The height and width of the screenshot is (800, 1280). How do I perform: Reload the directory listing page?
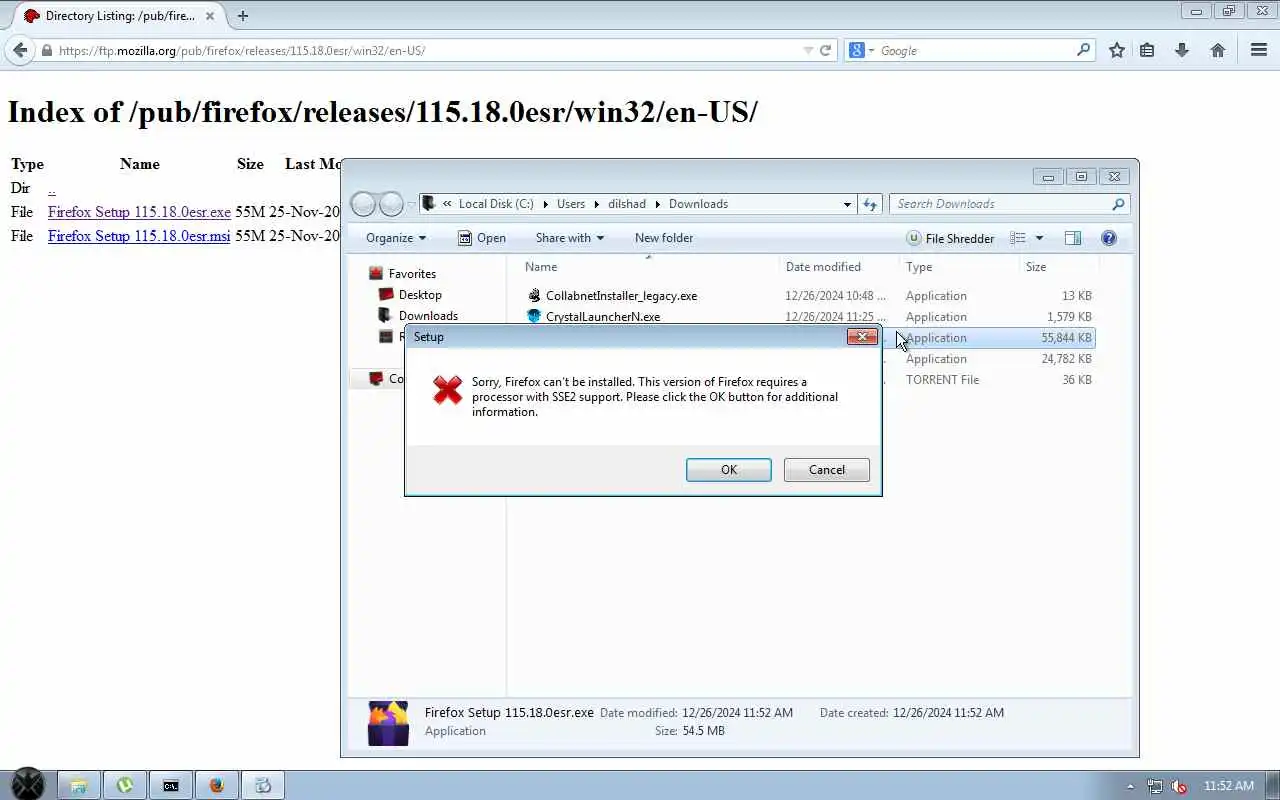[826, 50]
